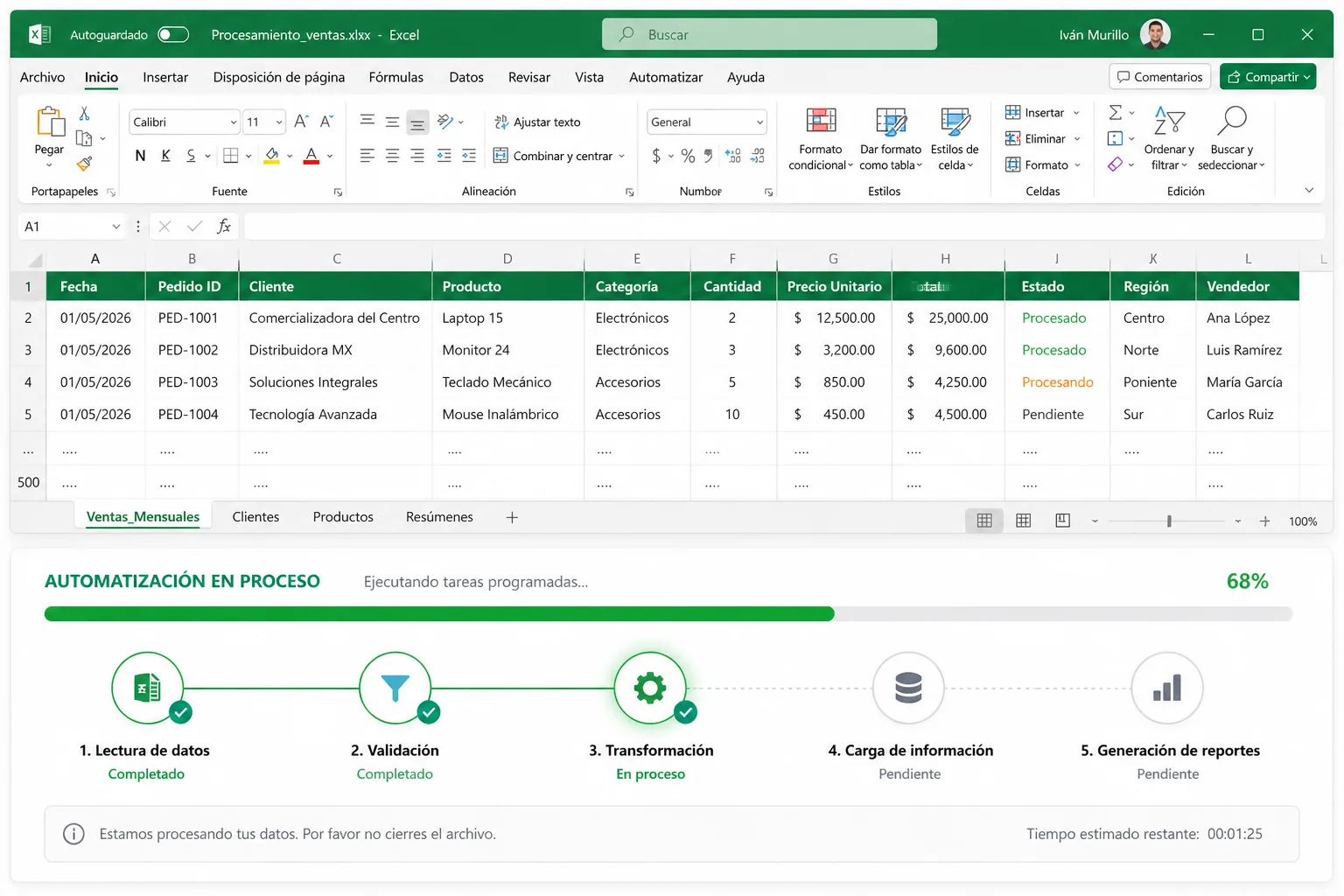
Task: Open the Resúmenes sheet tab
Action: [x=439, y=517]
